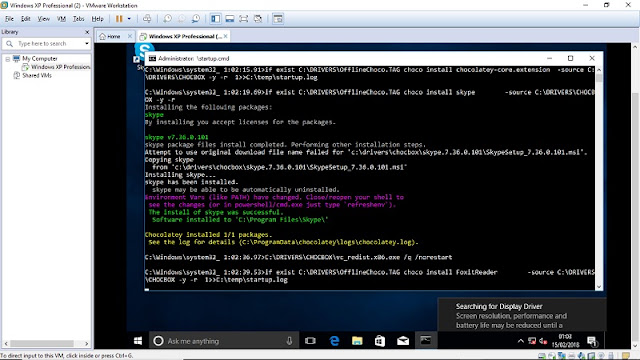Image resolution: width=640 pixels, height=360 pixels.
Task: Click the library horizontal scrollbar
Action: 46,344
